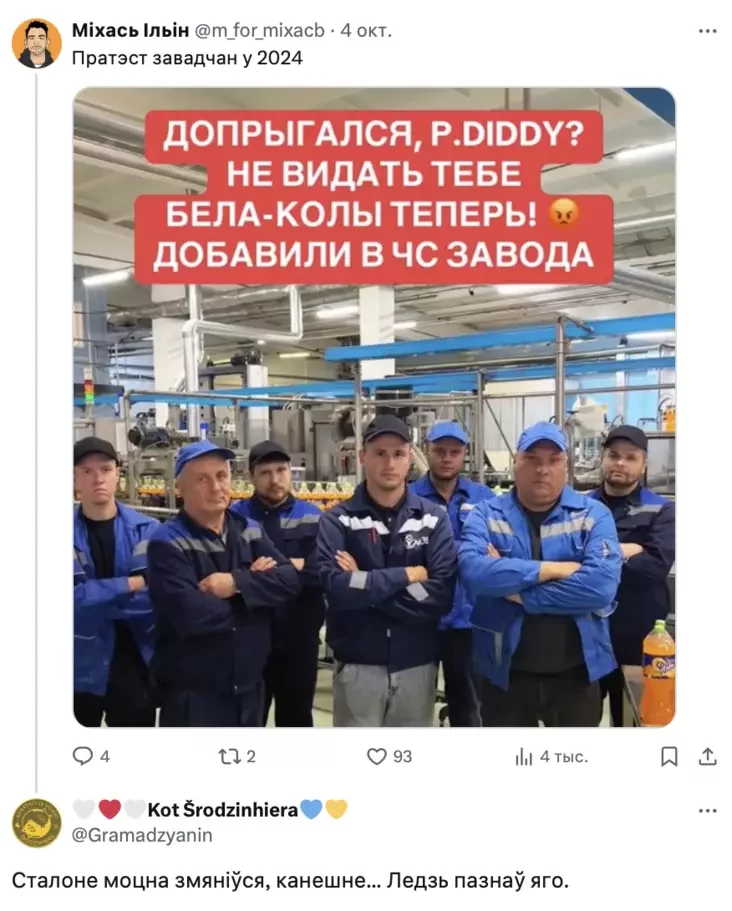Open the factory workers photo
This screenshot has height=911, width=732.
(x=374, y=407)
